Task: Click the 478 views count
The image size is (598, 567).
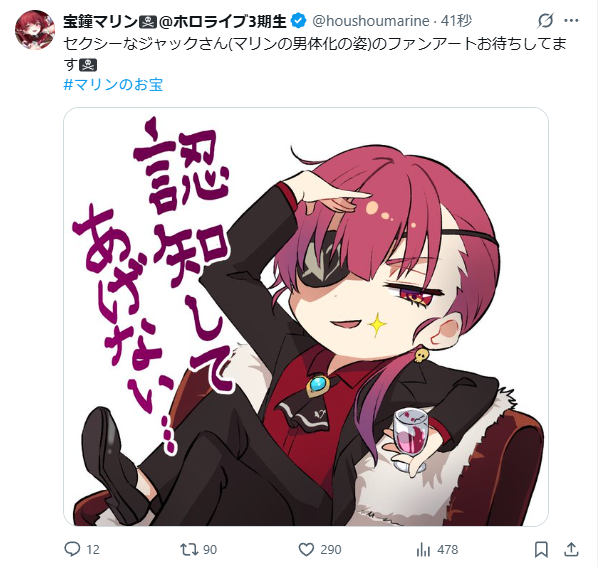Action: pyautogui.click(x=447, y=549)
